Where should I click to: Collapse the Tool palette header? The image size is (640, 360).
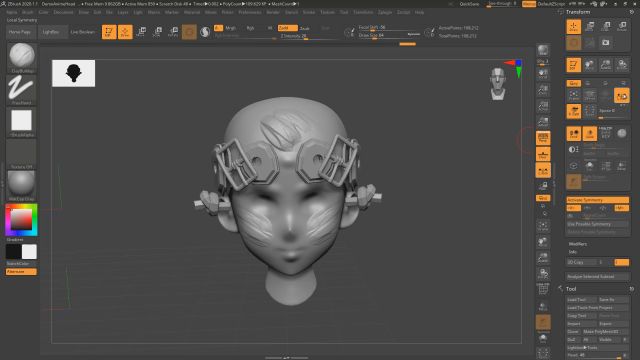571,289
